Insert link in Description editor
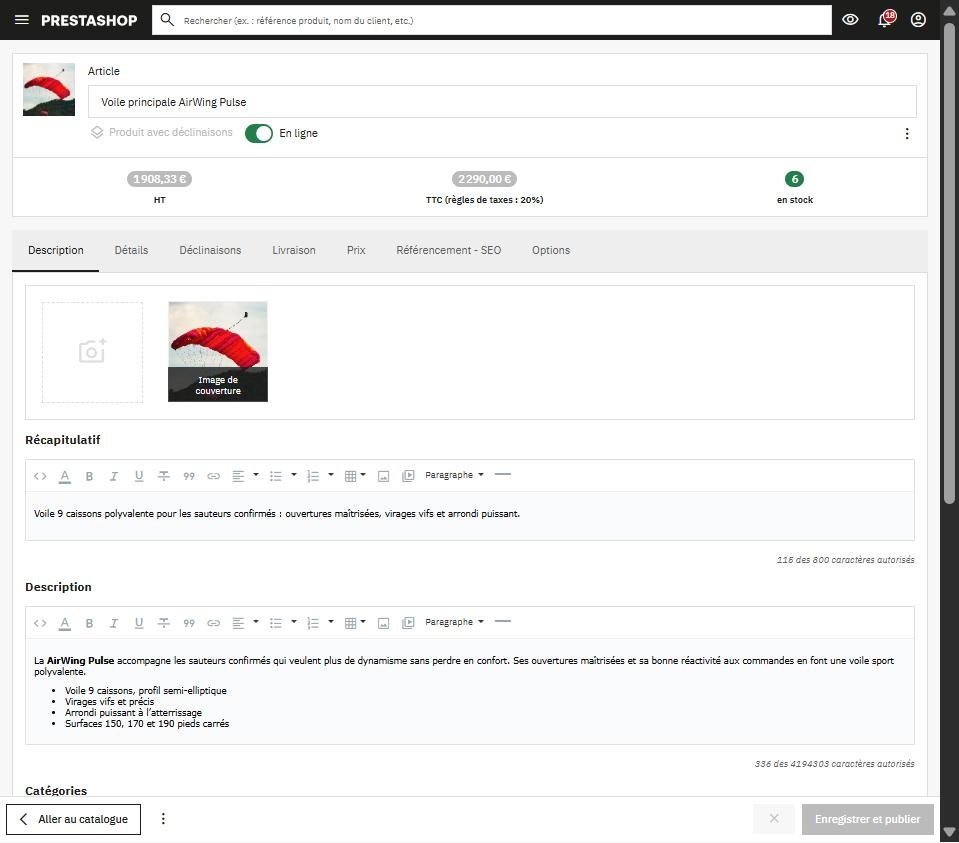 pyautogui.click(x=213, y=623)
